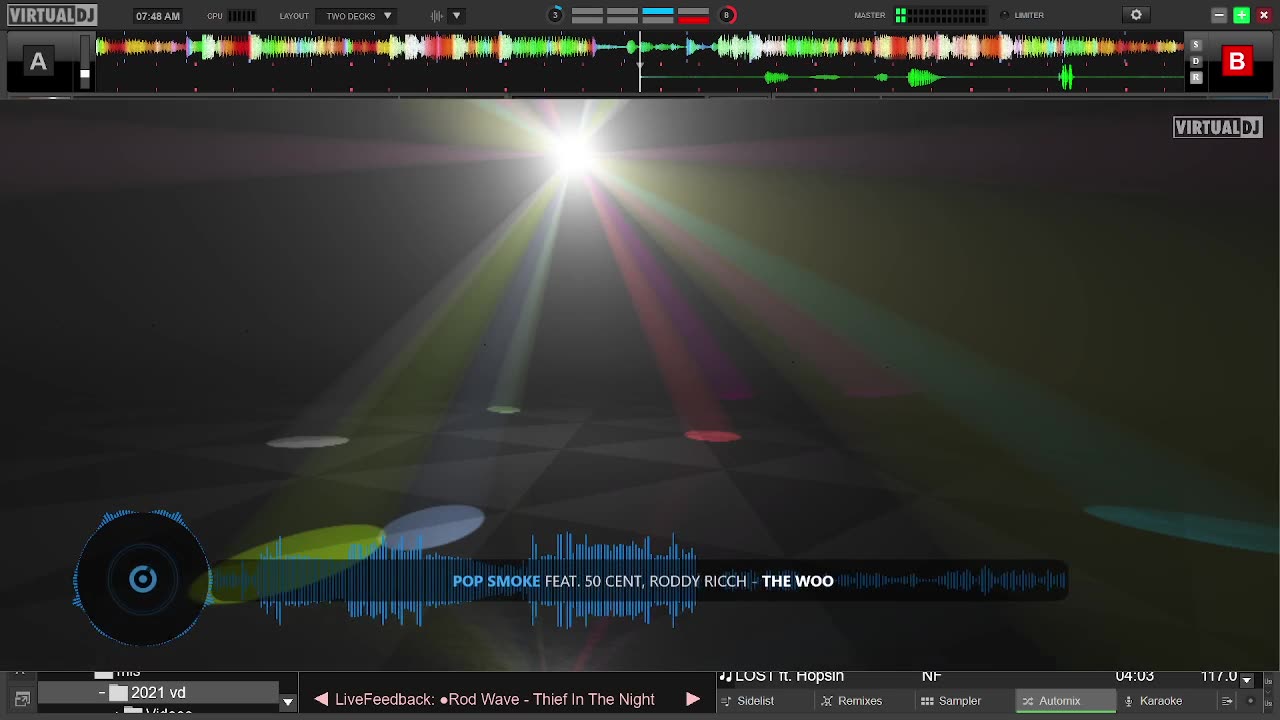Click the green maximize window button

point(1242,15)
